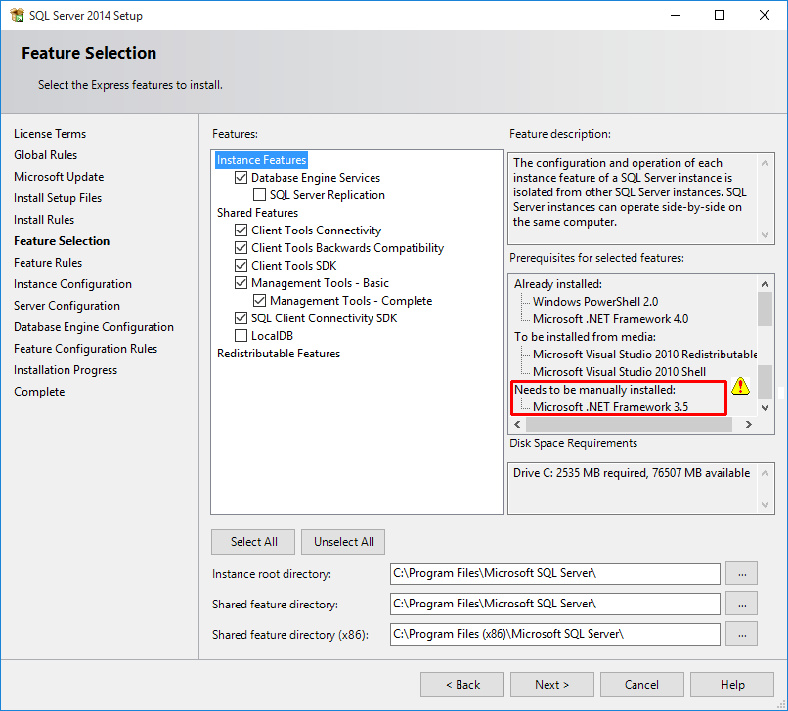Select the Server Configuration step

point(67,306)
